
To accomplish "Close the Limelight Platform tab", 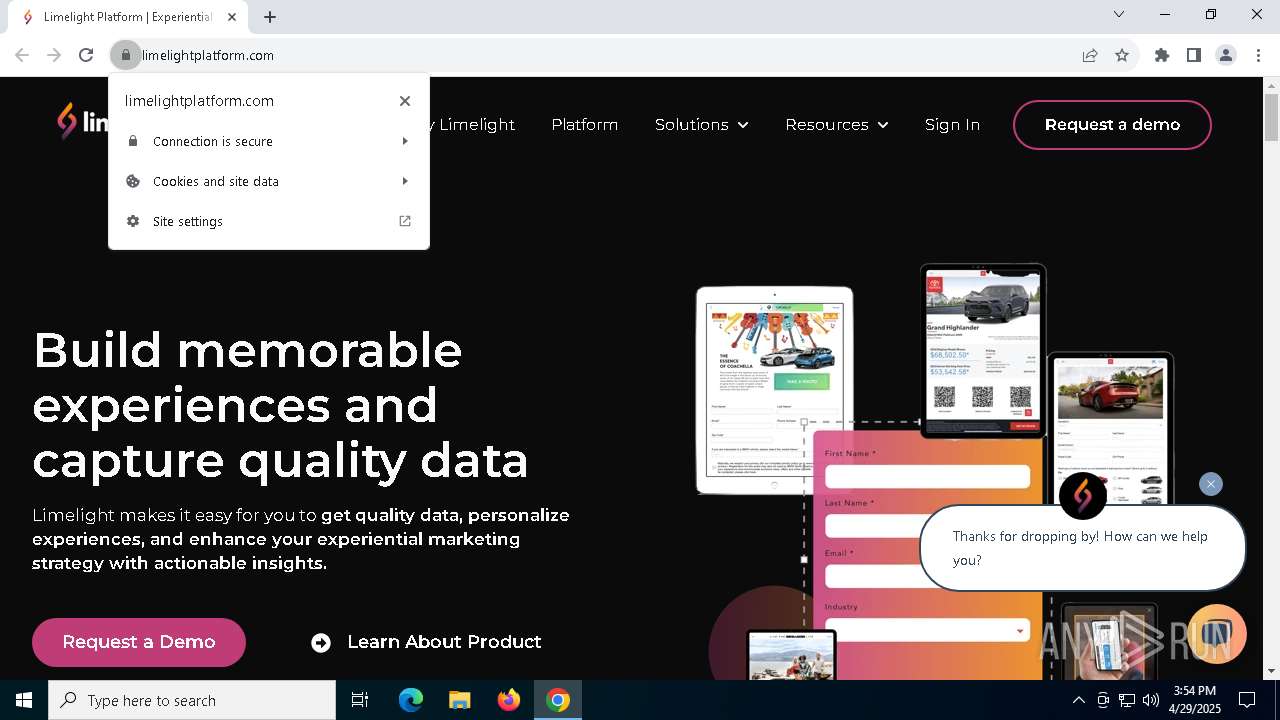I will point(232,17).
